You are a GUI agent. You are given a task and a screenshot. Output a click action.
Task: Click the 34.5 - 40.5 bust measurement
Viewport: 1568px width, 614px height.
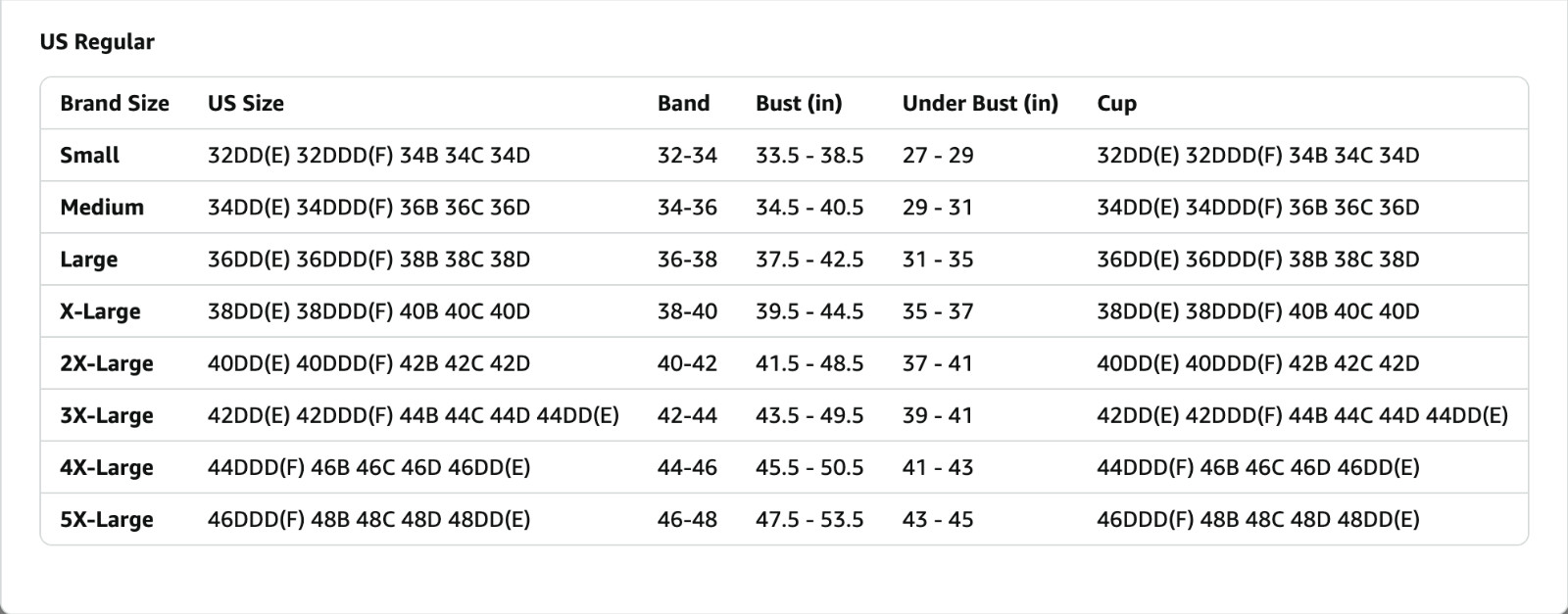click(809, 207)
